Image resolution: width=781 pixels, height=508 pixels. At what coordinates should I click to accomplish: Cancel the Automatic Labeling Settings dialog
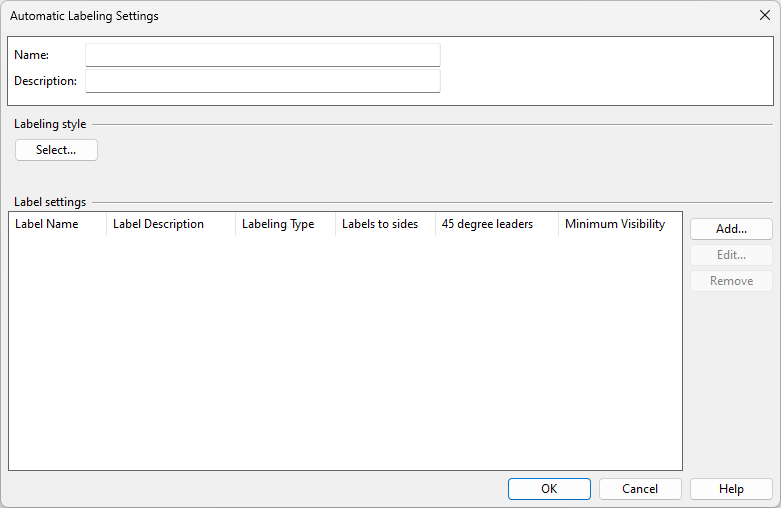pyautogui.click(x=640, y=489)
